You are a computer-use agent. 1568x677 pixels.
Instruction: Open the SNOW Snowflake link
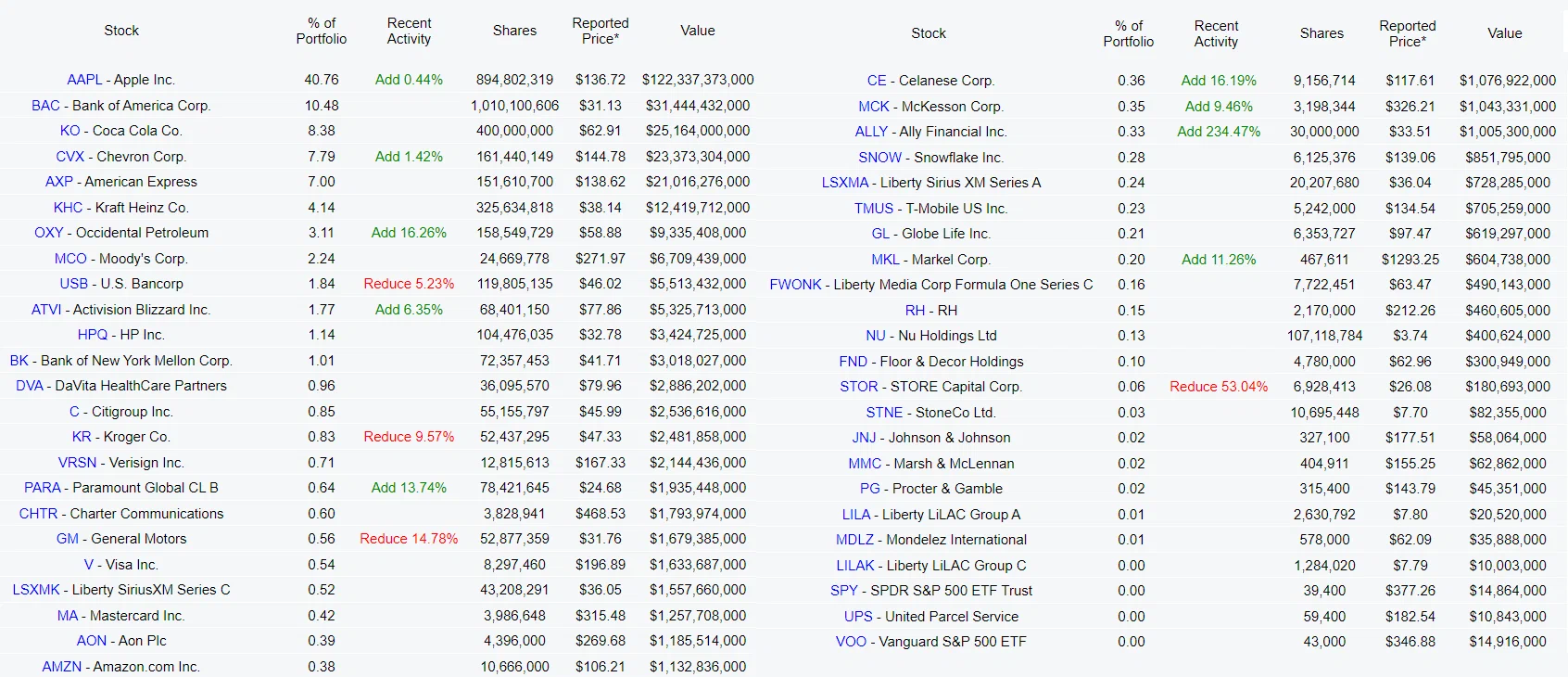[879, 158]
